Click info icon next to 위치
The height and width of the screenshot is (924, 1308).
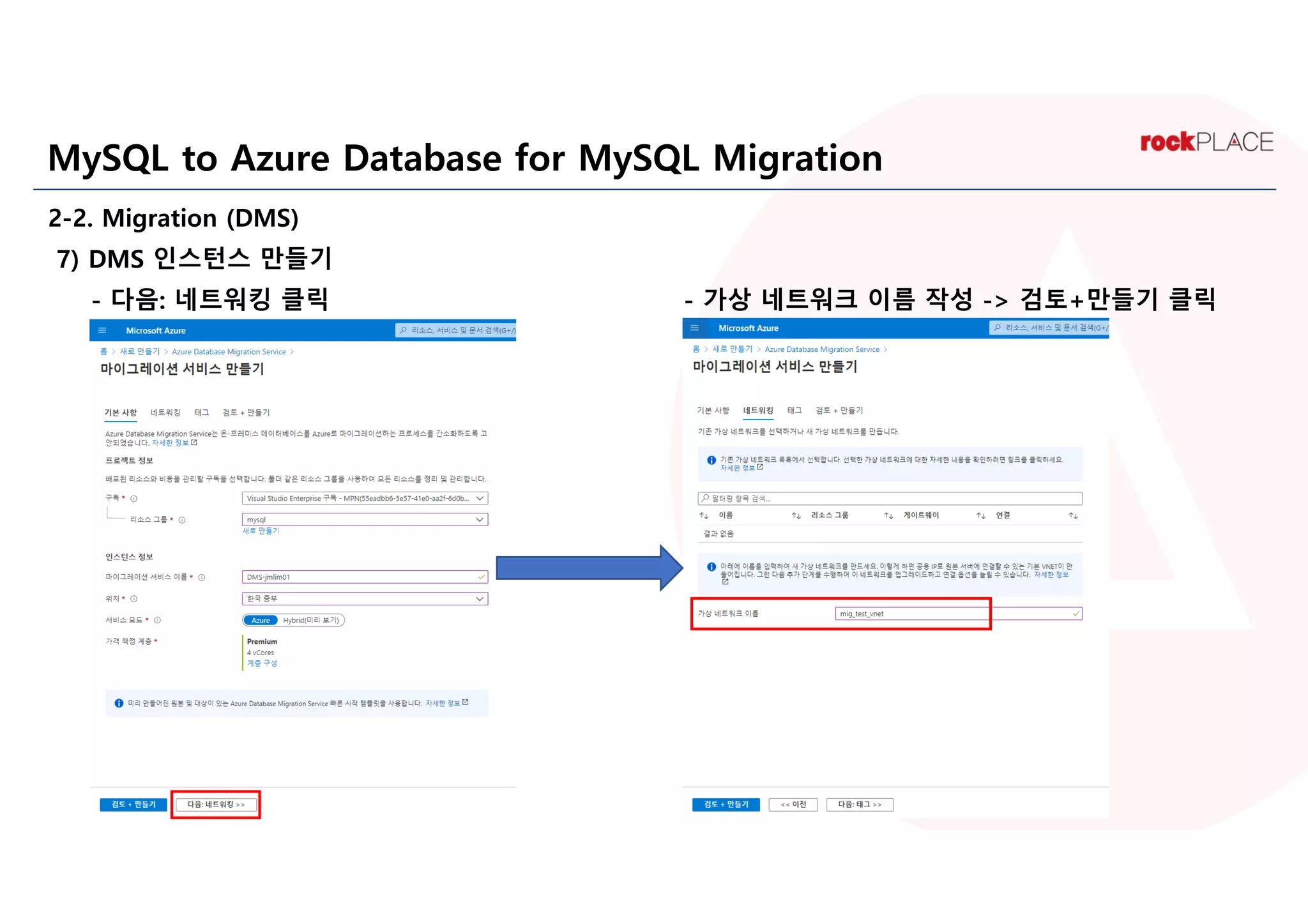[x=134, y=598]
